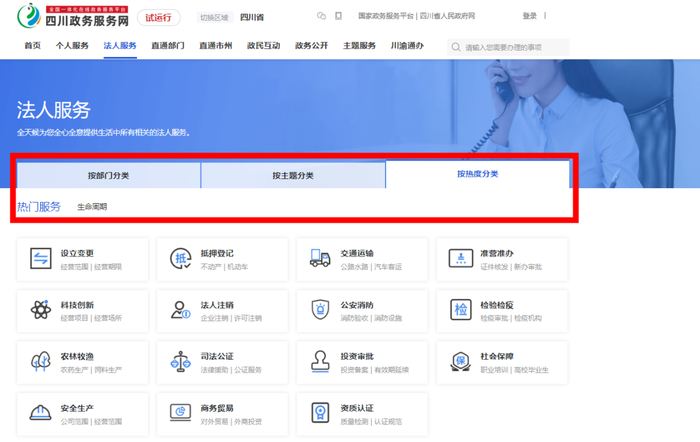Image resolution: width=700 pixels, height=442 pixels.
Task: Click the 登录 login link
Action: 529,16
